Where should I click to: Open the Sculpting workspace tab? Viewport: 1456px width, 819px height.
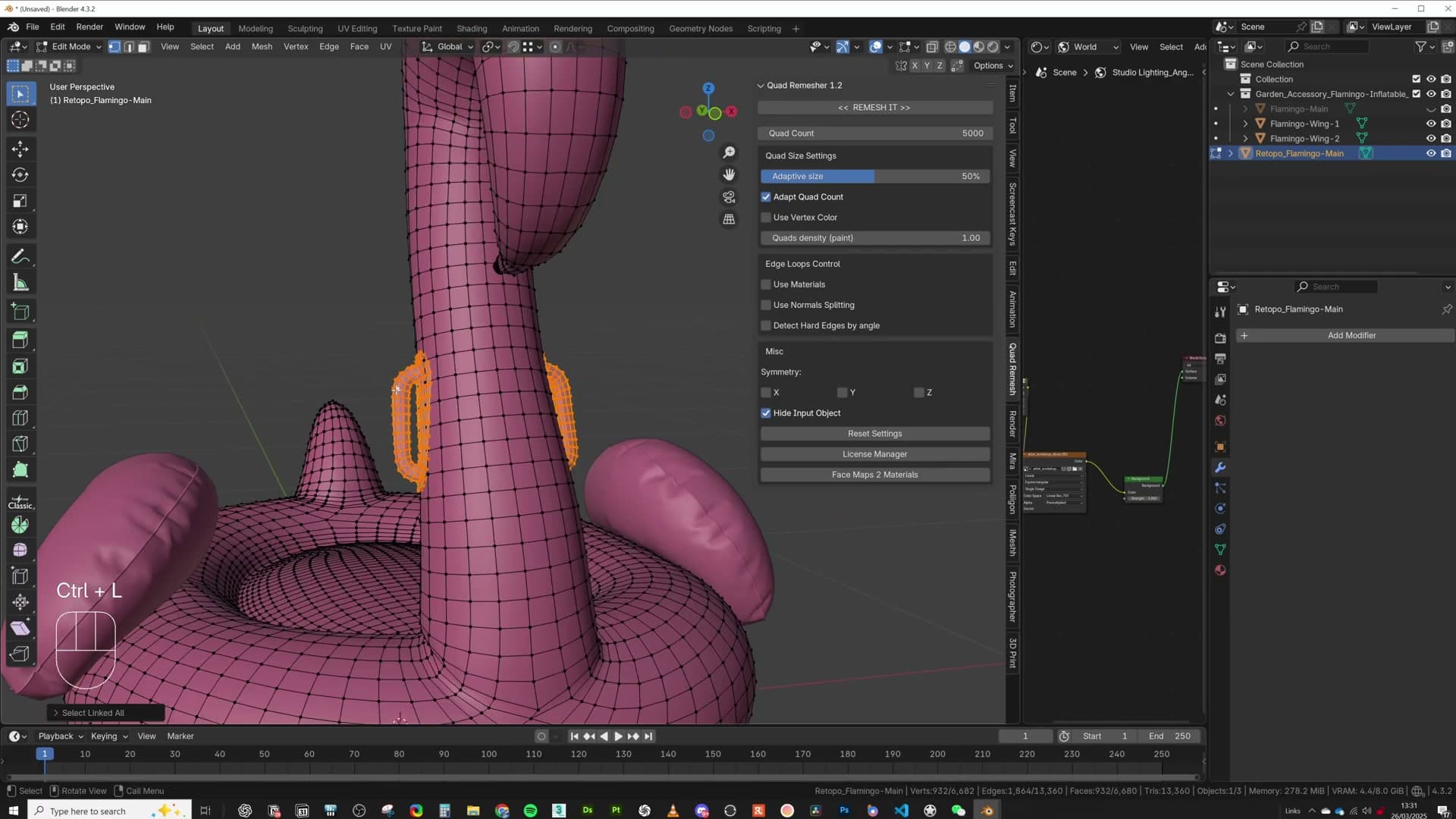pyautogui.click(x=305, y=29)
